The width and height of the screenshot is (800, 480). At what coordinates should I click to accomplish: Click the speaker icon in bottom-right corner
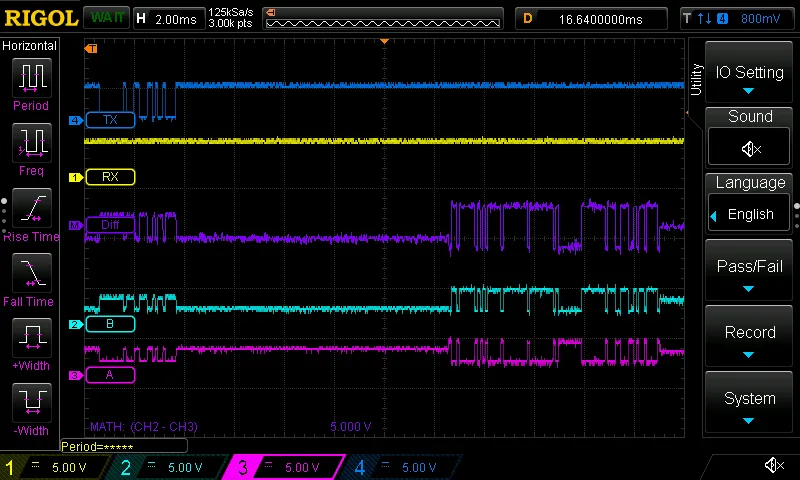point(773,466)
